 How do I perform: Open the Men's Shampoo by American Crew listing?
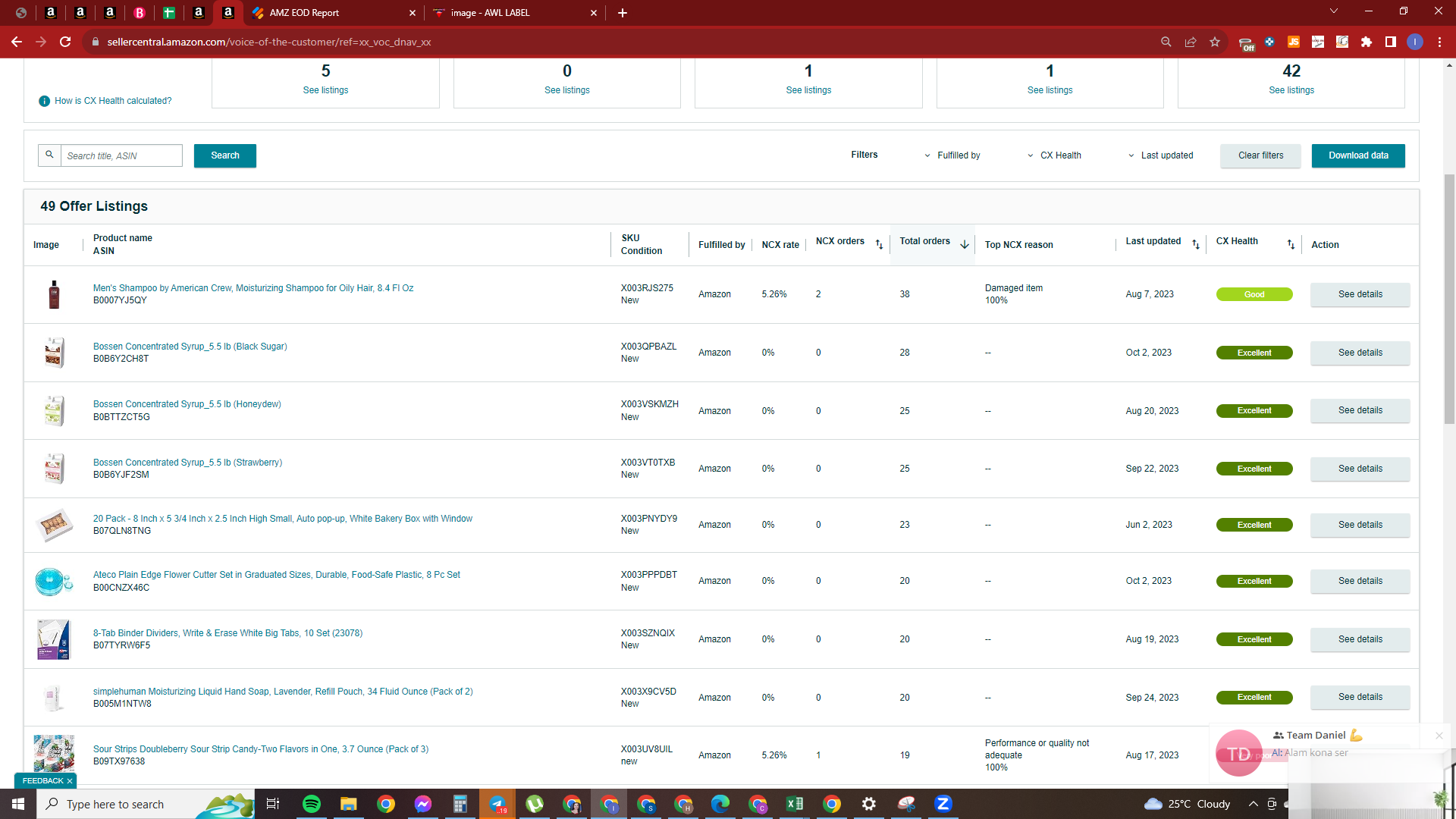click(x=253, y=288)
